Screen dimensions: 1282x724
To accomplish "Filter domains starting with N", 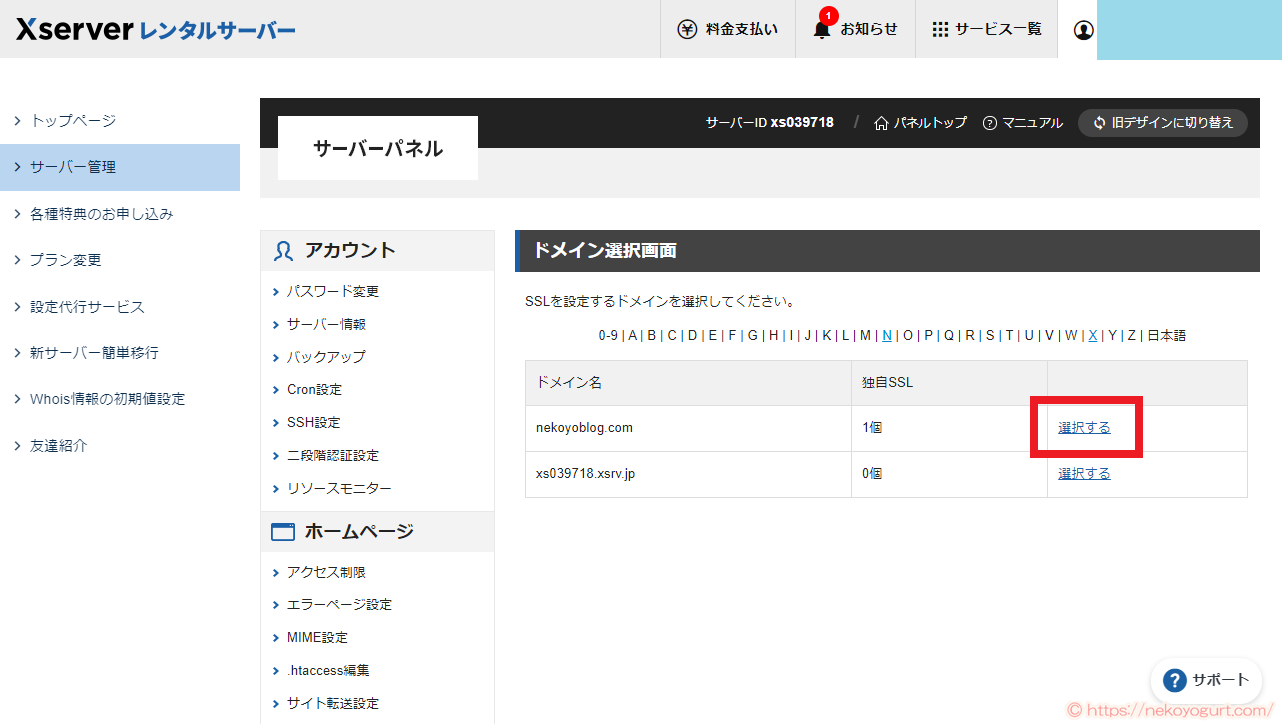I will [886, 335].
